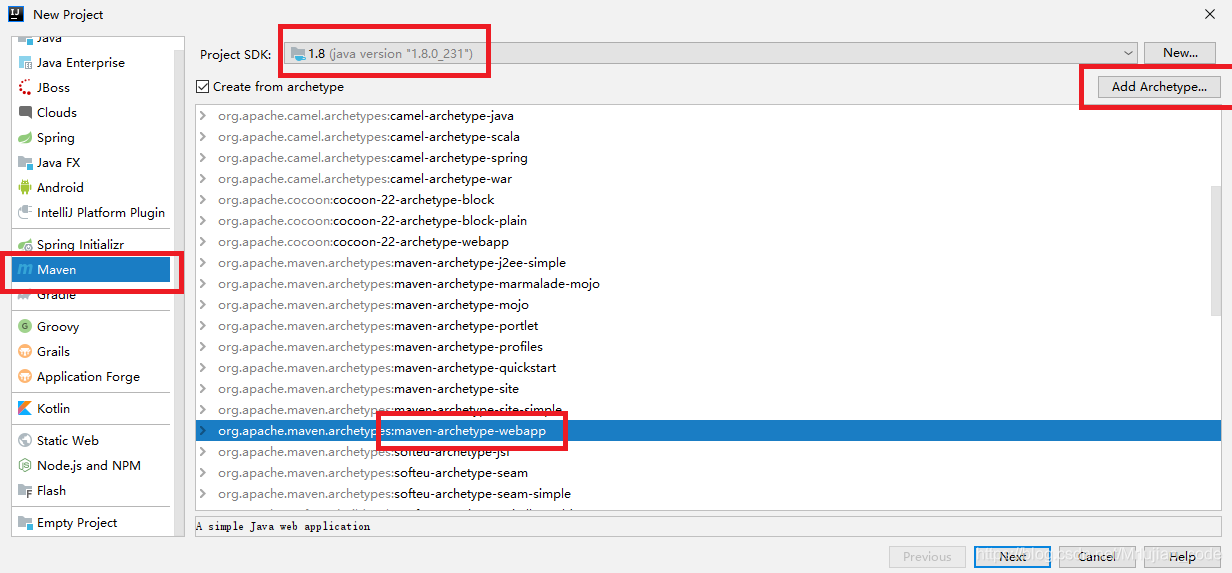Image resolution: width=1232 pixels, height=573 pixels.
Task: Click the Cancel button
Action: (1096, 557)
